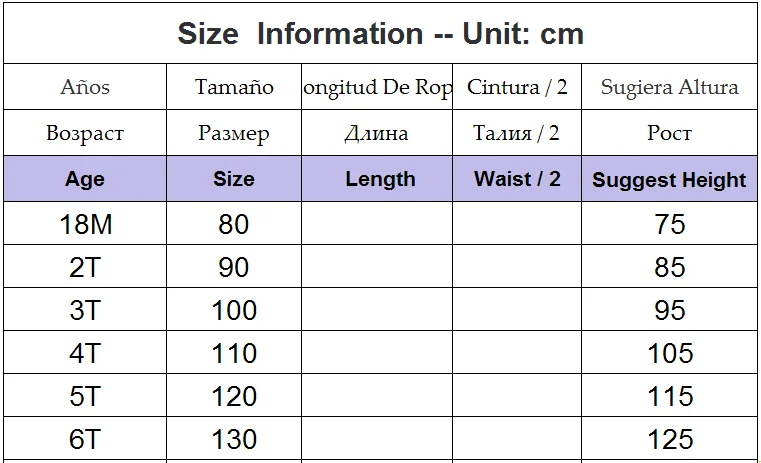Select the size 90 cell
761x463 pixels.
(233, 266)
